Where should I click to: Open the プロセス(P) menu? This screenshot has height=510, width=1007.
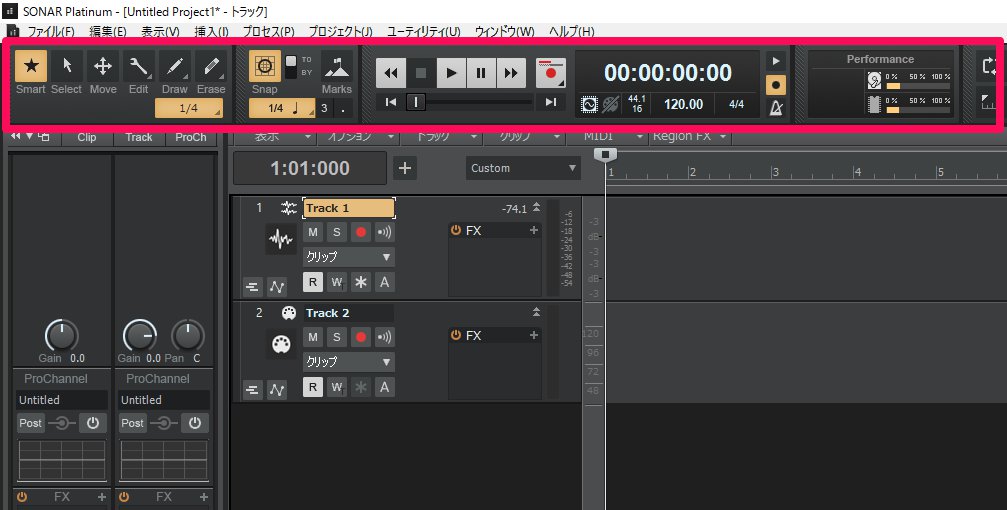coord(268,31)
